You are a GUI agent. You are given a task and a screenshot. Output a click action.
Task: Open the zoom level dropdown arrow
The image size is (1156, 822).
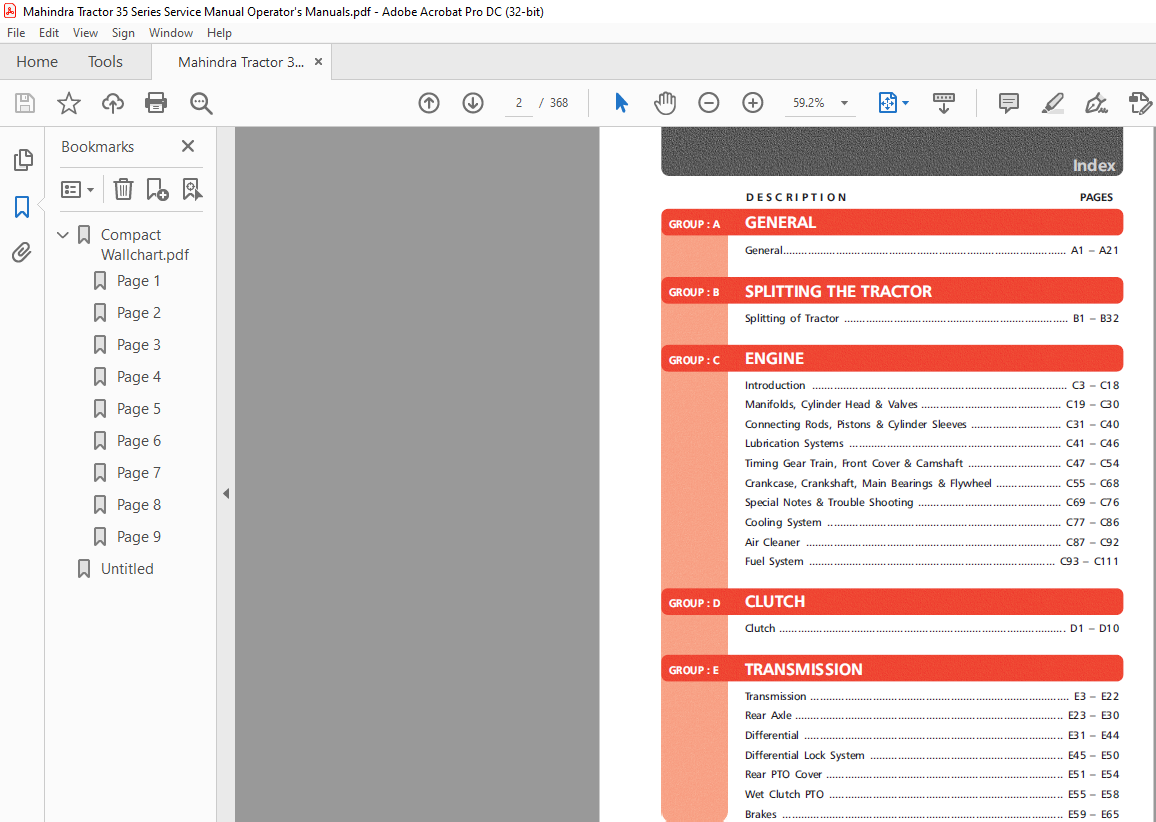pyautogui.click(x=844, y=103)
